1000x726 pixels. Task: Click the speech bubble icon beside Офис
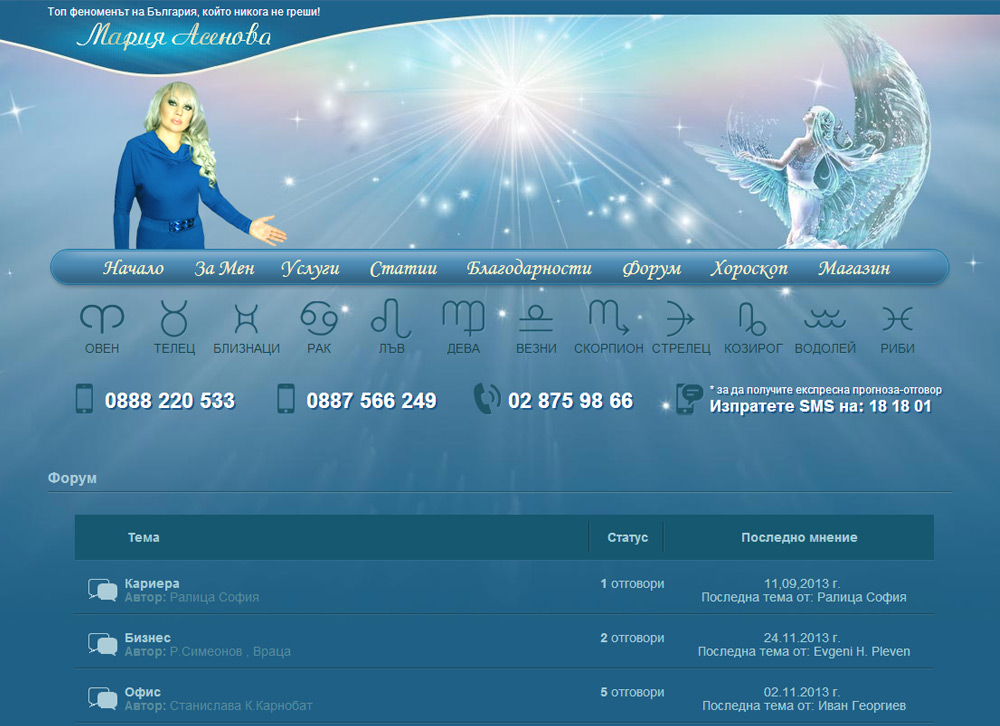(x=103, y=699)
